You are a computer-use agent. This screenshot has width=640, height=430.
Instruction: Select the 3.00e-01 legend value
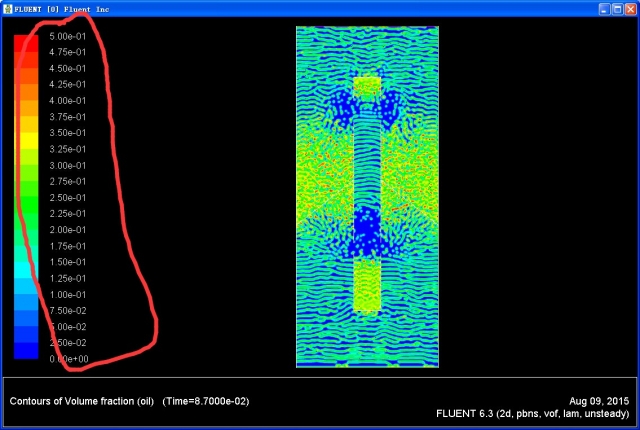(68, 165)
